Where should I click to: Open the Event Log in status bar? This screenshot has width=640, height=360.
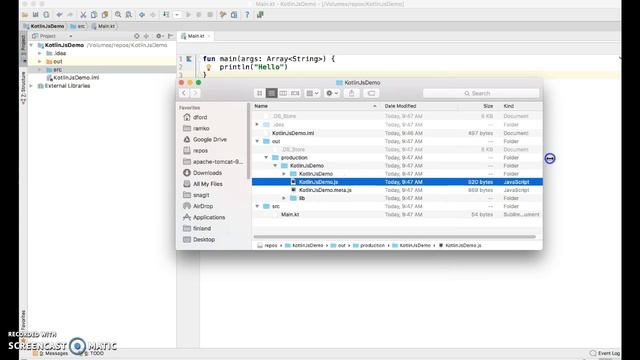(x=605, y=353)
